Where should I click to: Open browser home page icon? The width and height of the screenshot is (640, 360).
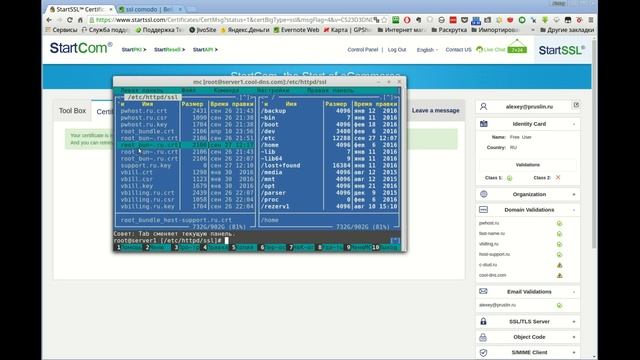80,20
